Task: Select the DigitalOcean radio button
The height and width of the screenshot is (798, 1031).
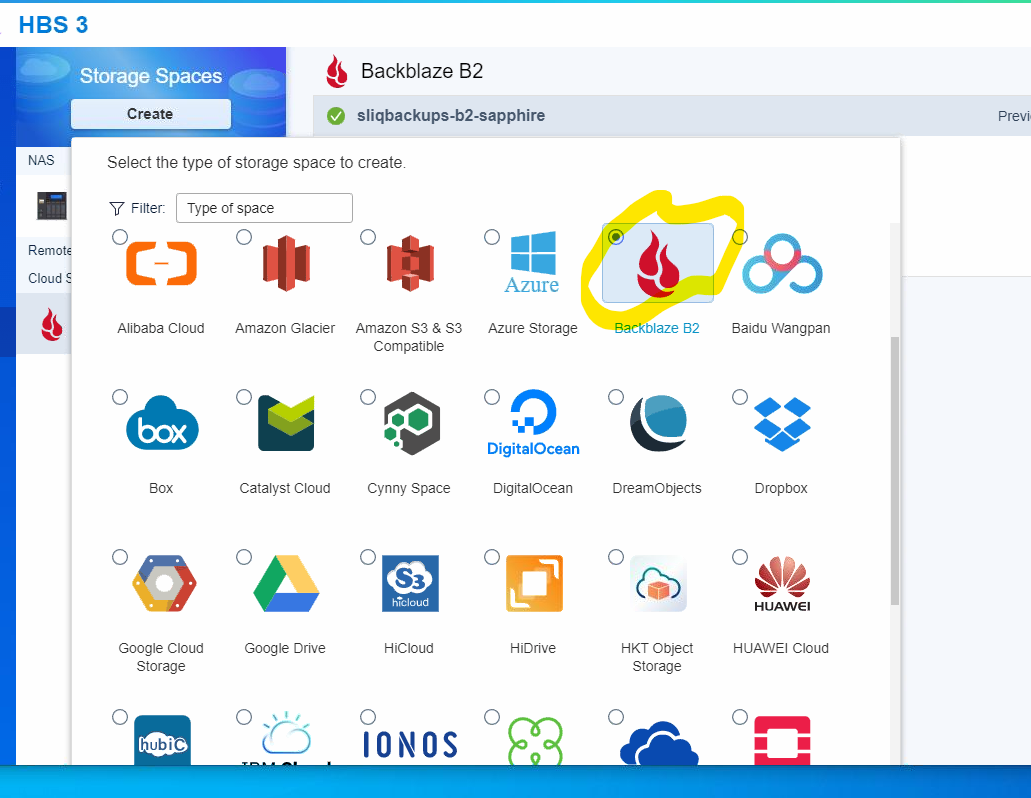Action: 492,397
